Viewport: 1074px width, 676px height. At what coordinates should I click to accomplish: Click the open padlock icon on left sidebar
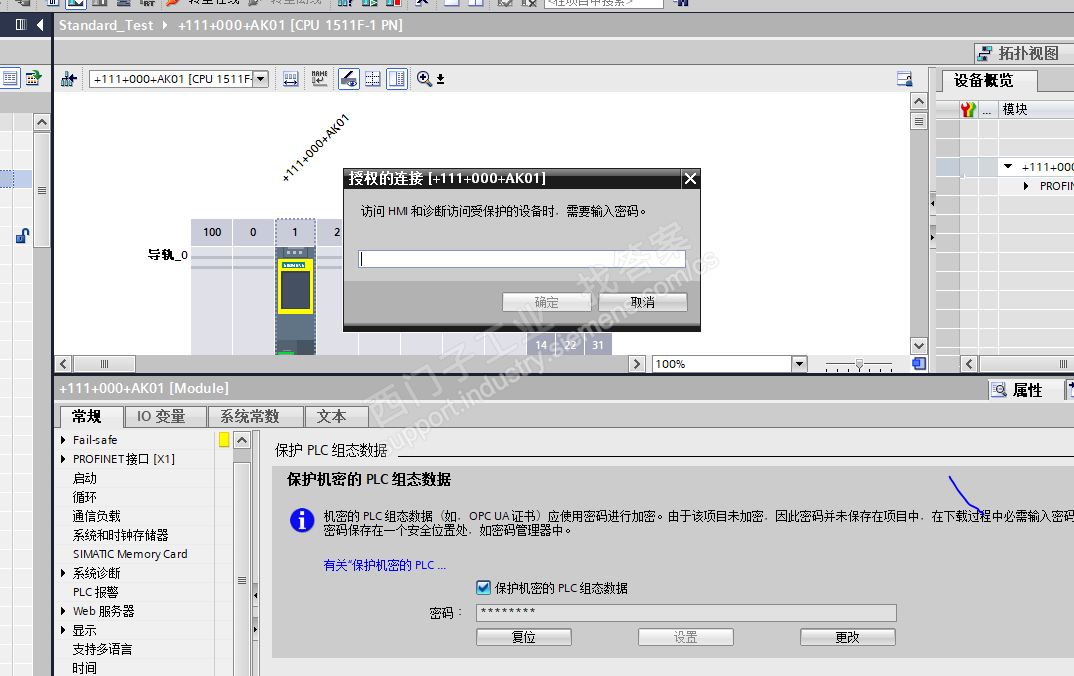22,236
